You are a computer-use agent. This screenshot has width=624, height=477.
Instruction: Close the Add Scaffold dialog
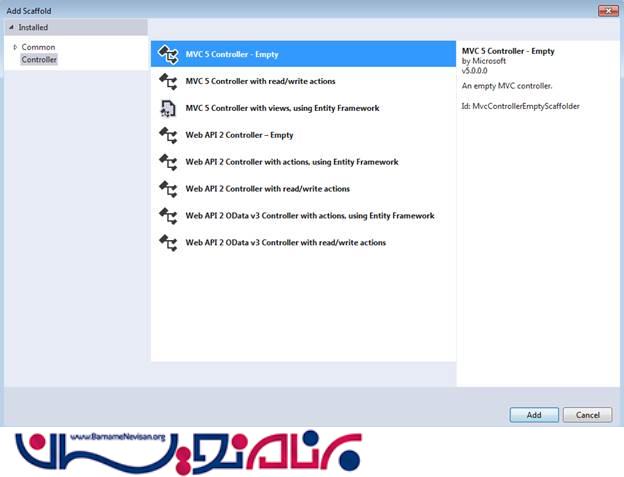pyautogui.click(x=608, y=11)
